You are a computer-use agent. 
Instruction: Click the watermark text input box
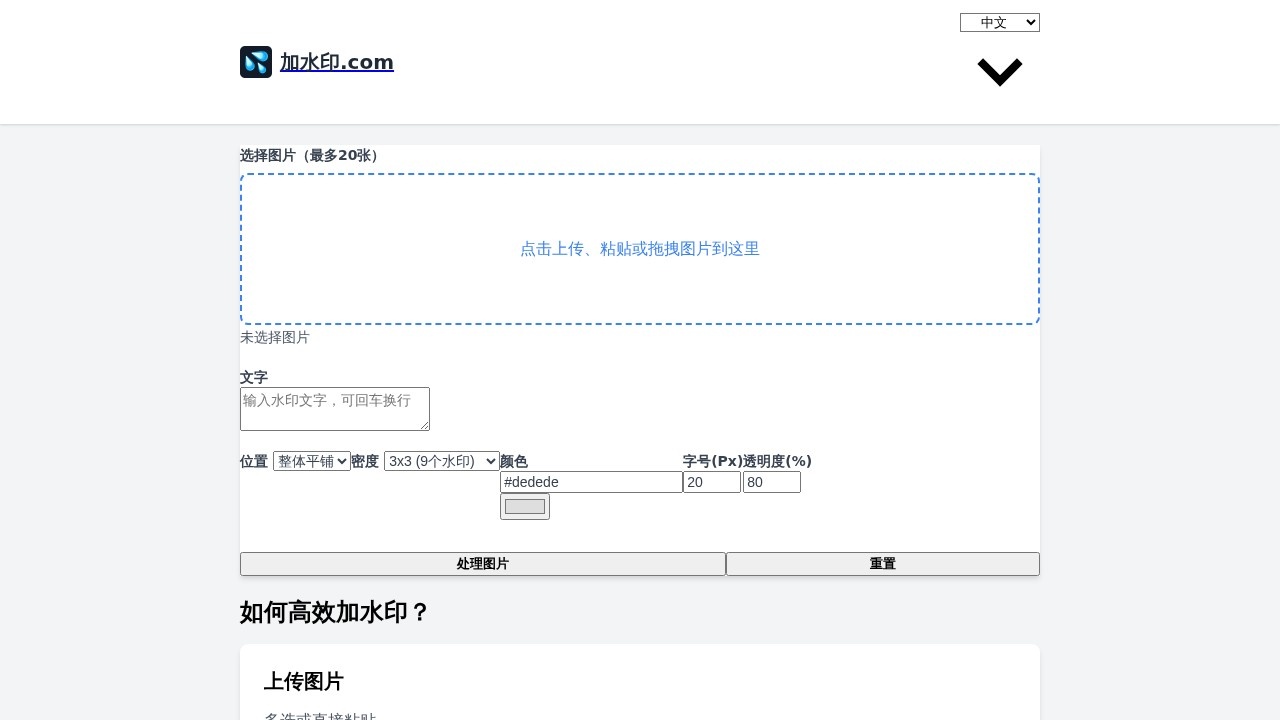tap(334, 408)
